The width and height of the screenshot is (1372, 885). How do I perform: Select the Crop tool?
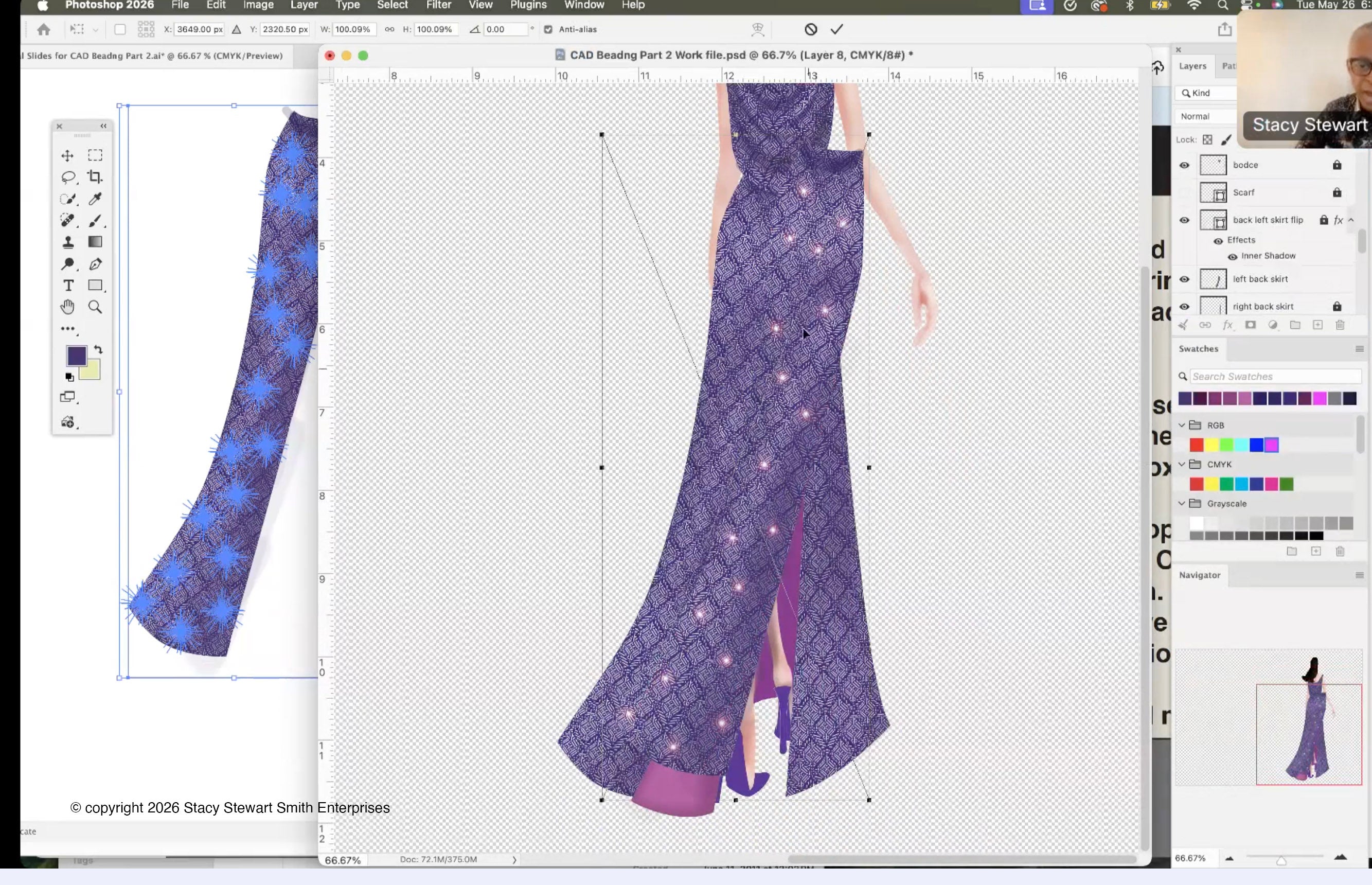95,177
